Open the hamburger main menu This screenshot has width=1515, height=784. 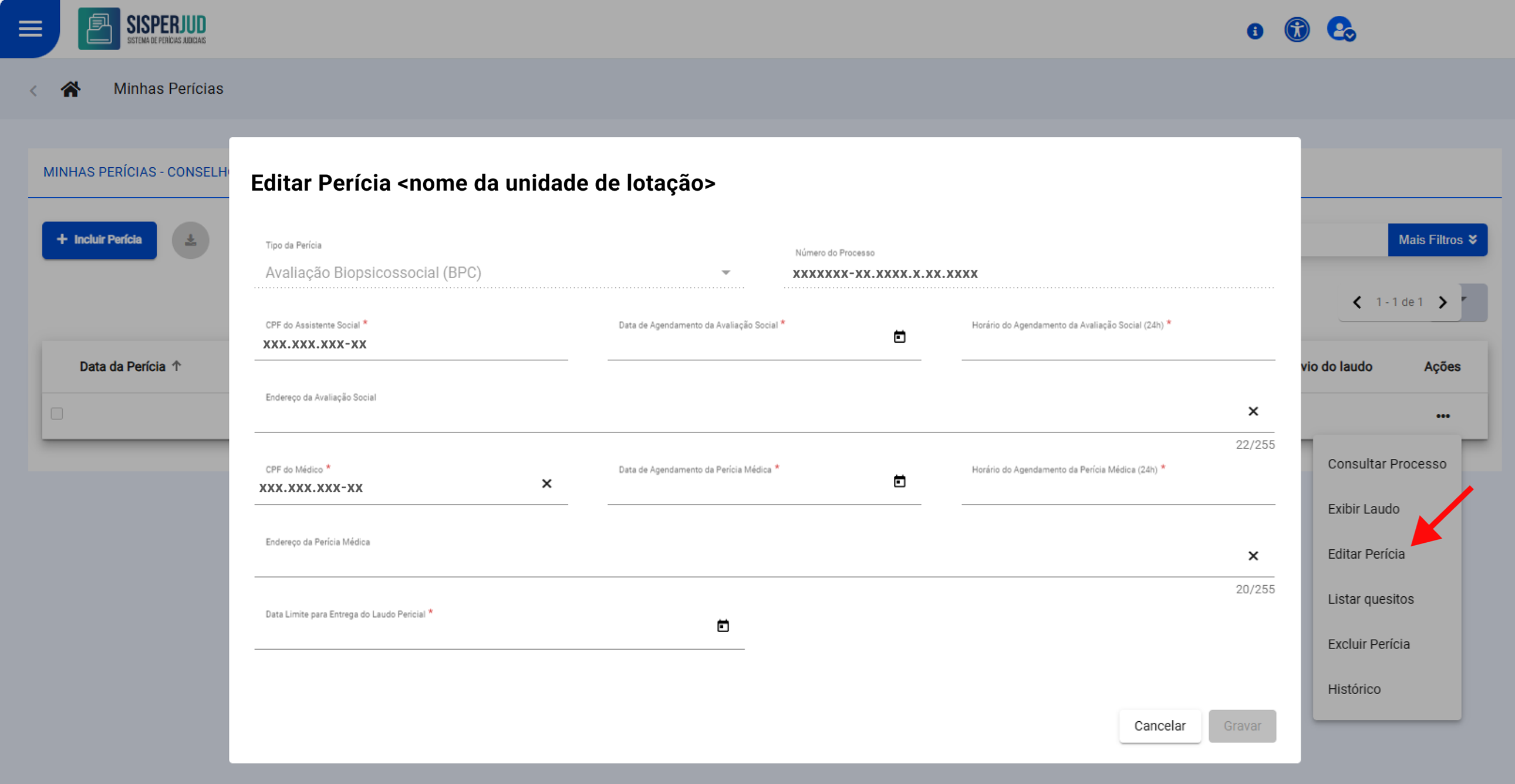30,28
